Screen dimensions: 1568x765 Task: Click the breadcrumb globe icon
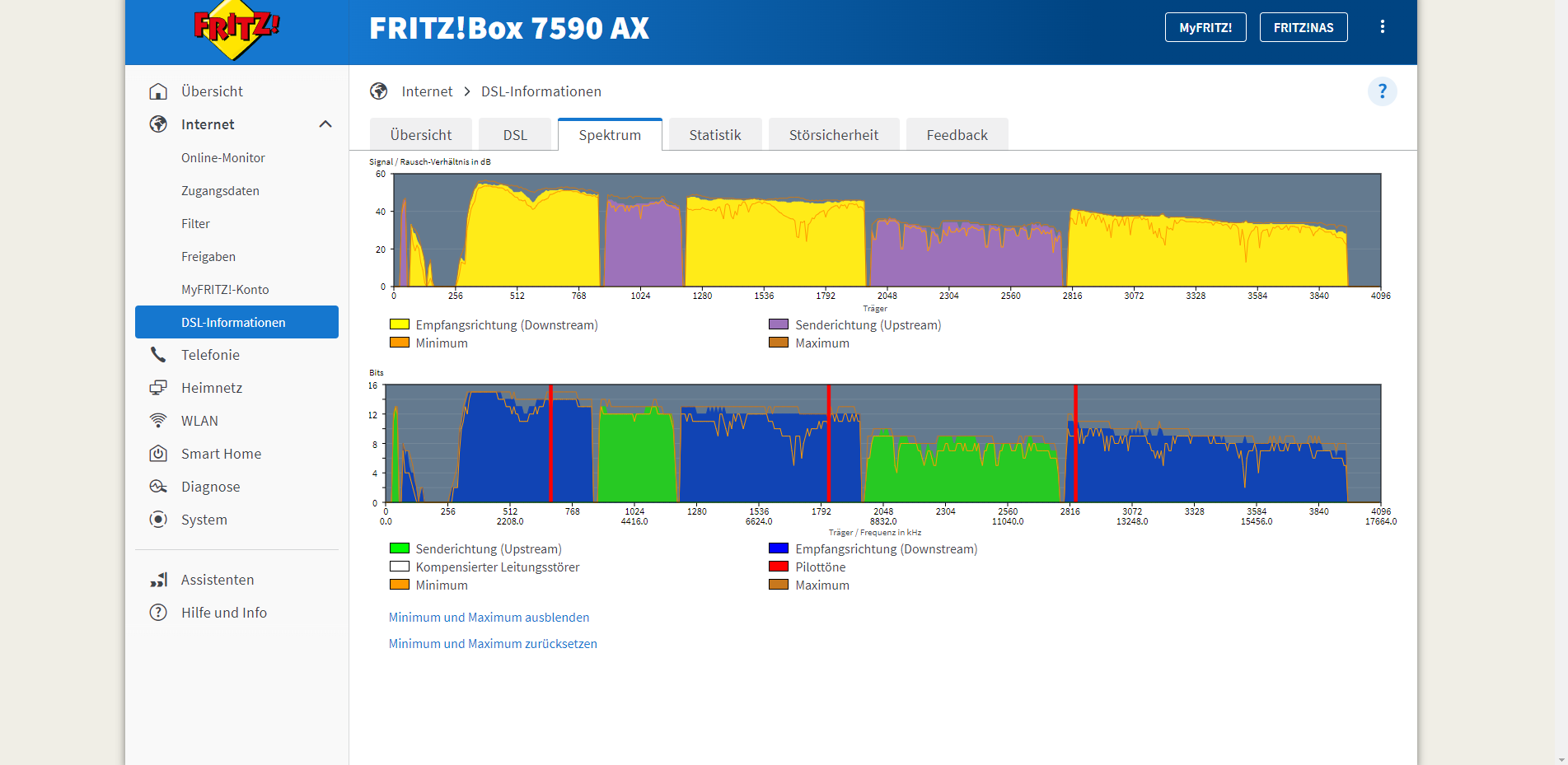coord(379,91)
